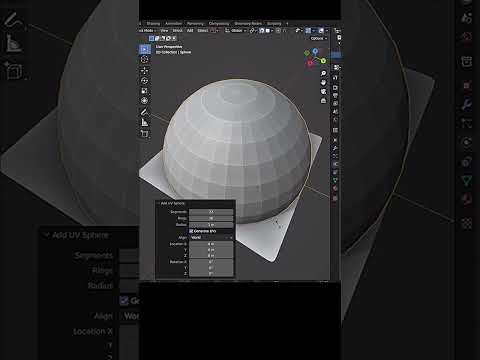480x360 pixels.
Task: Toggle snapping magnet in header
Action: [262, 30]
